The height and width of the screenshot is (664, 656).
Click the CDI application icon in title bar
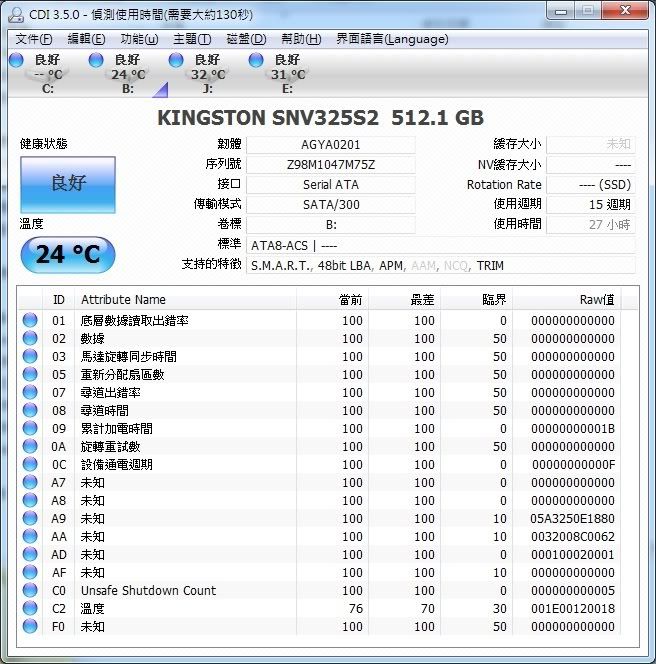pos(16,15)
